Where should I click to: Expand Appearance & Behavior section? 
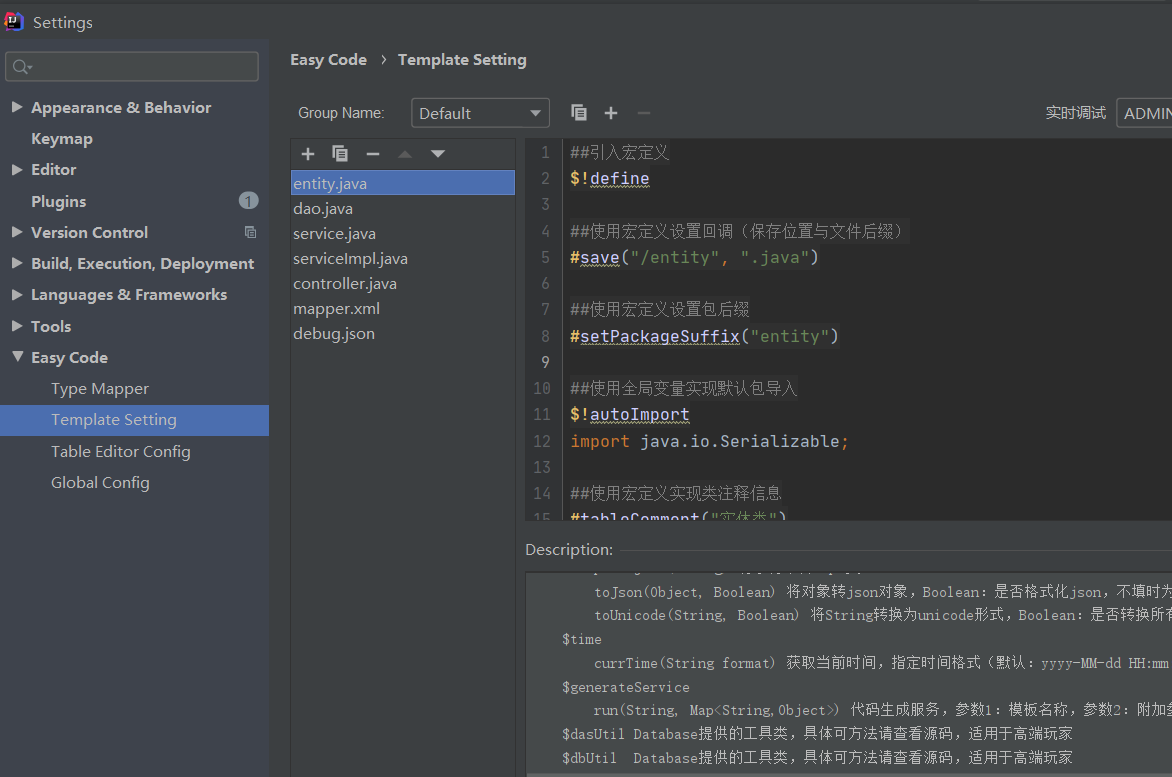click(16, 107)
